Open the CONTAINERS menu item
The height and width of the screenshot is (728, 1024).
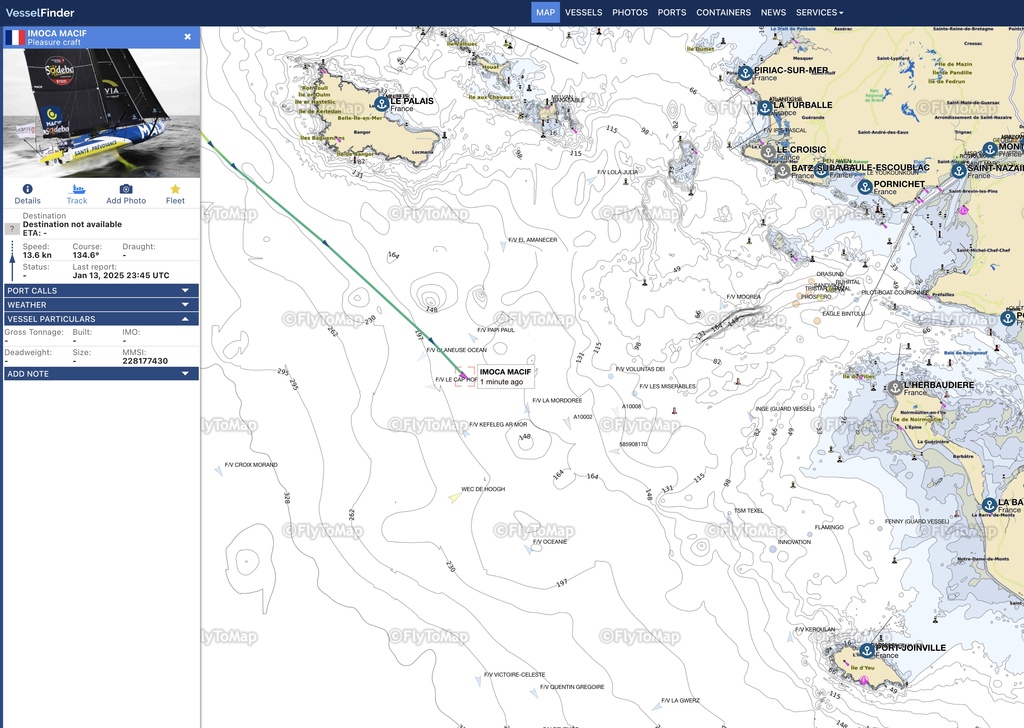click(x=723, y=12)
